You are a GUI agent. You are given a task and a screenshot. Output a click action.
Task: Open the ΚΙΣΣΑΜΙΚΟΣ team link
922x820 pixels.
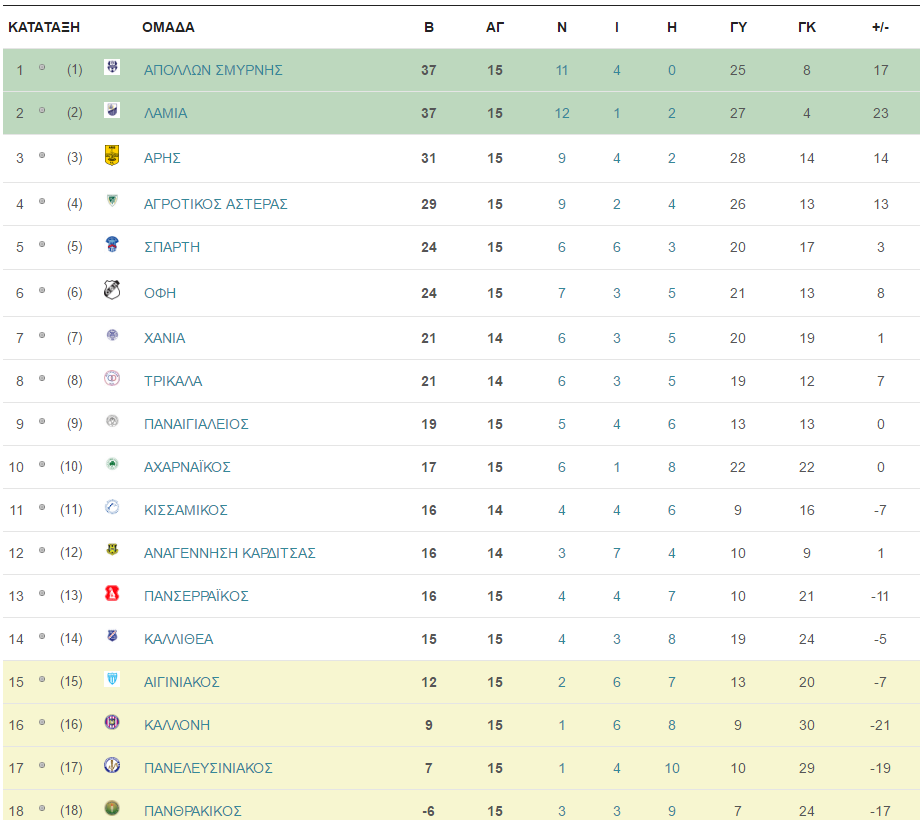pos(186,510)
